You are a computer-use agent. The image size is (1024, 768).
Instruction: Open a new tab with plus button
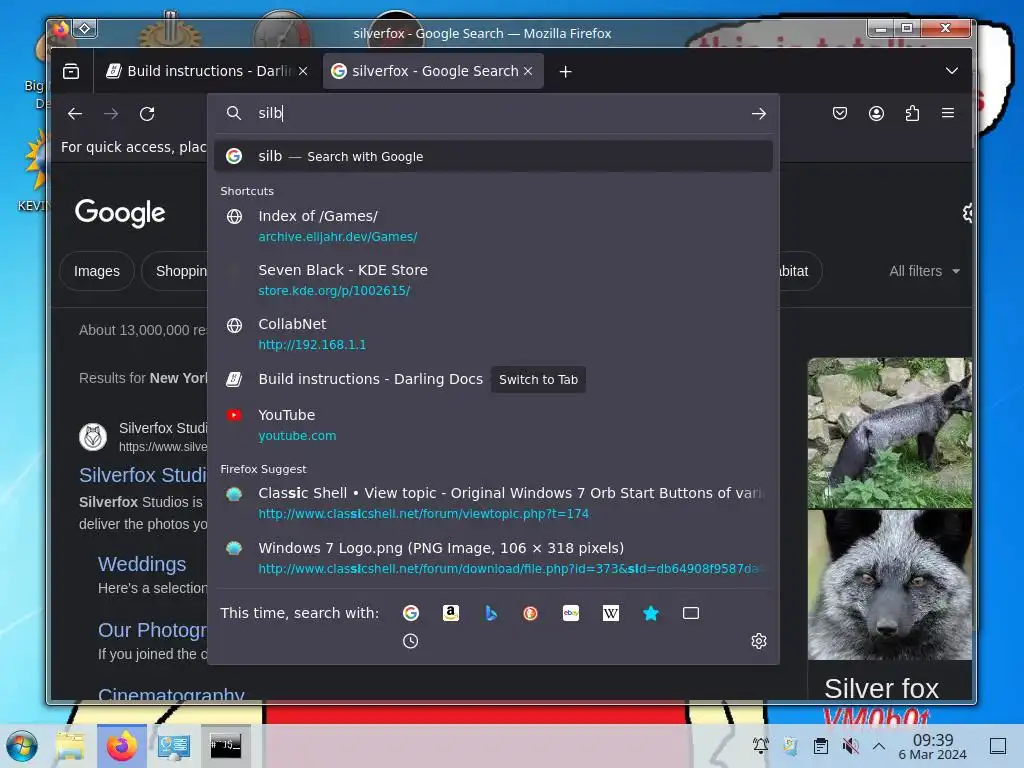(566, 72)
